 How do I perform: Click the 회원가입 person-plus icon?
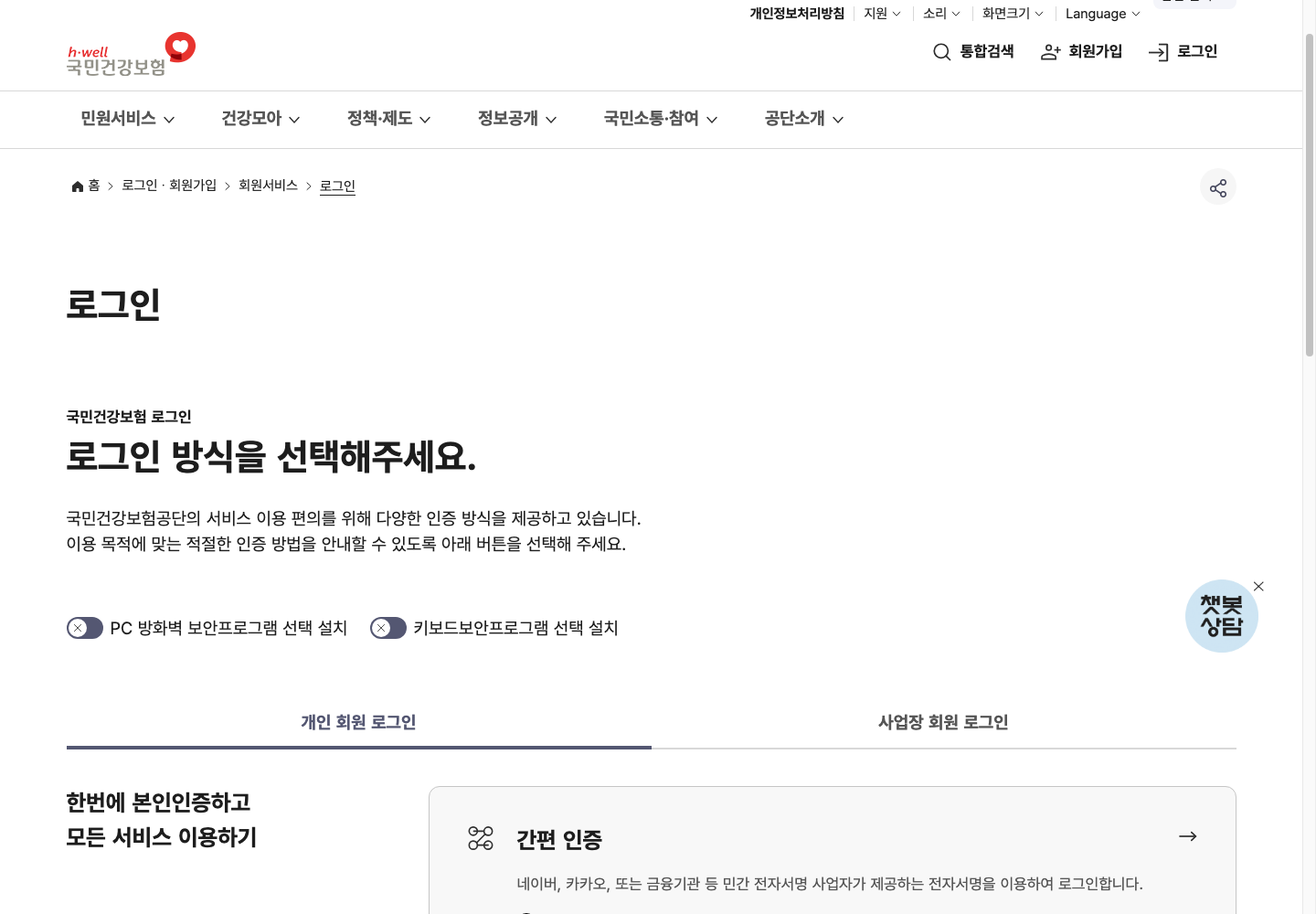click(1050, 52)
